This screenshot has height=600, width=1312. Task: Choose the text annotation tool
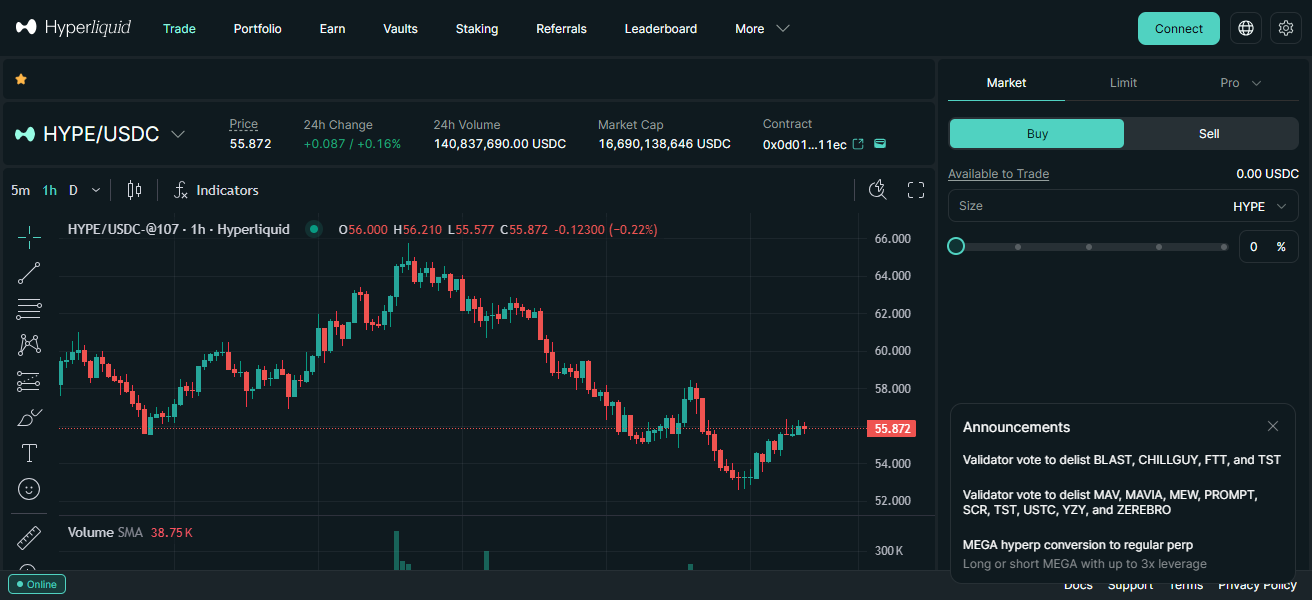(29, 453)
